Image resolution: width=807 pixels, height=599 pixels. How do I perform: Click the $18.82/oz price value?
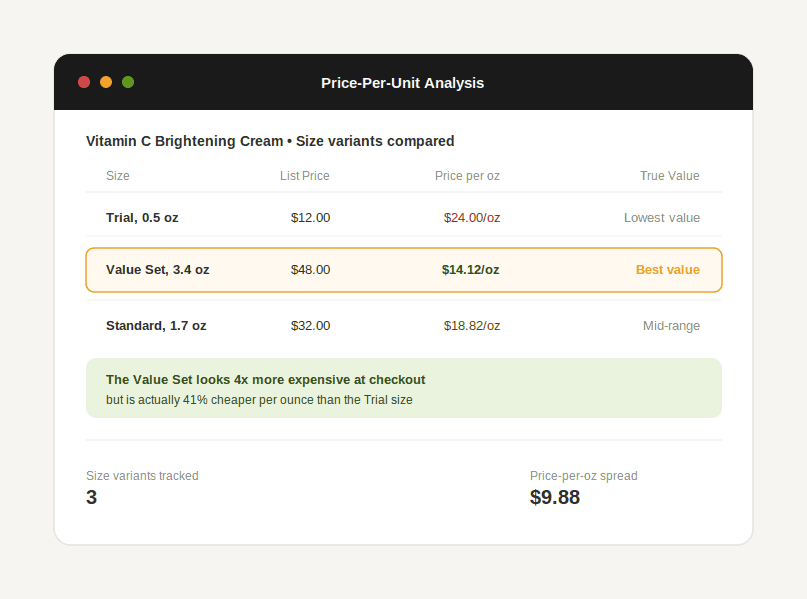tap(472, 326)
